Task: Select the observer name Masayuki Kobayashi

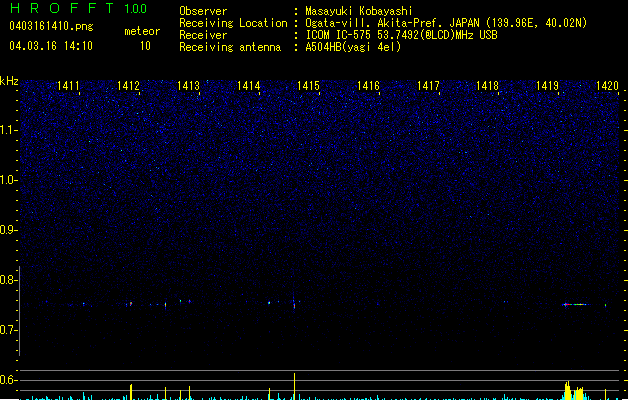Action: pos(359,11)
